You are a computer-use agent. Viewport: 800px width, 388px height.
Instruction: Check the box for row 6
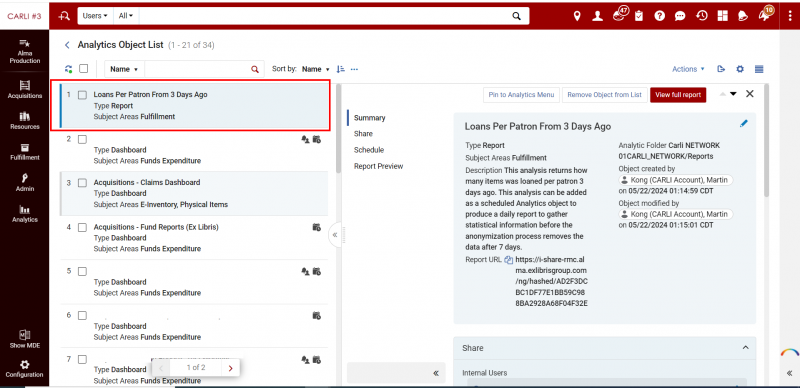82,316
